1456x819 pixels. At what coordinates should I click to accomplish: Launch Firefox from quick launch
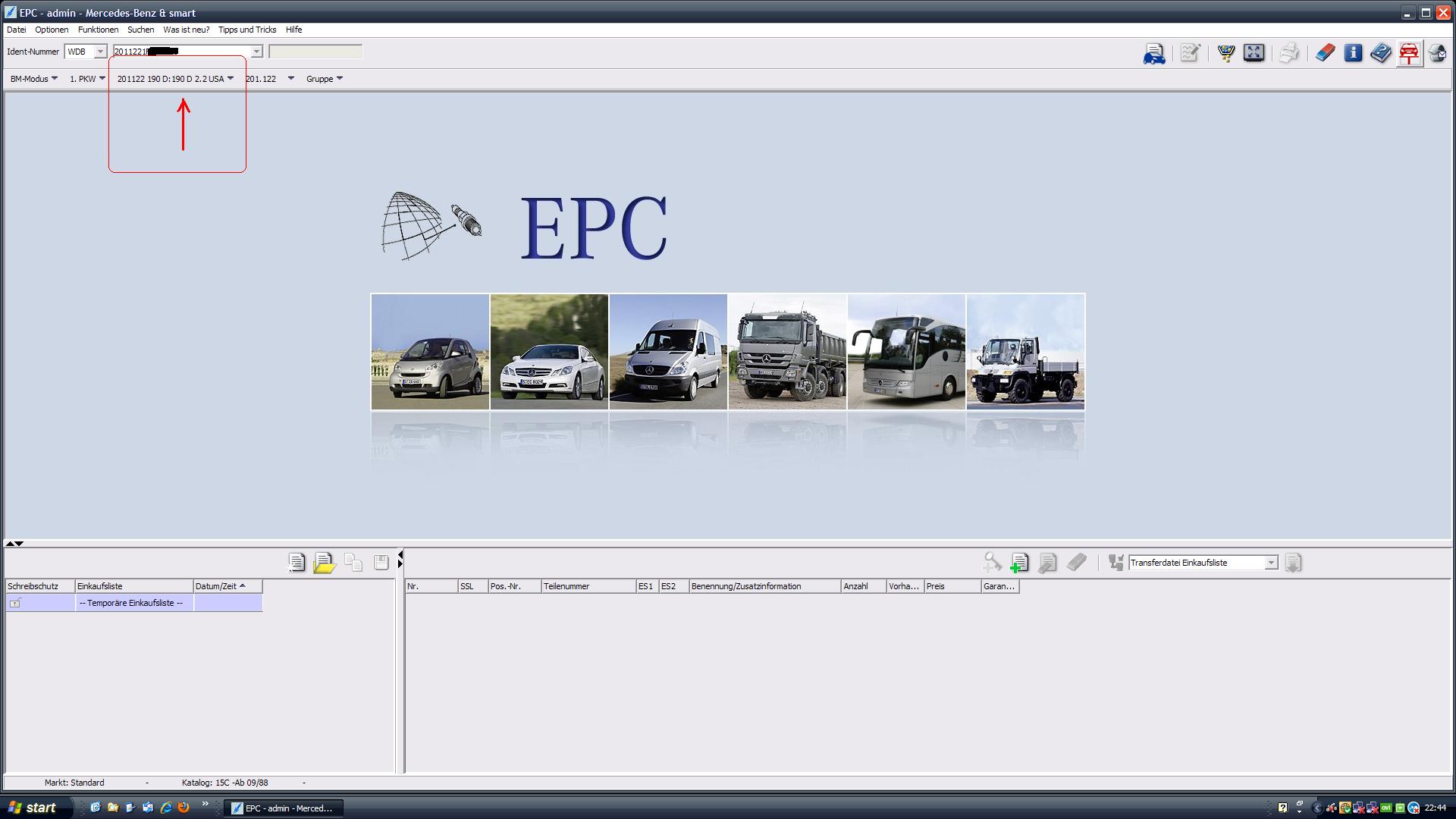pos(184,808)
